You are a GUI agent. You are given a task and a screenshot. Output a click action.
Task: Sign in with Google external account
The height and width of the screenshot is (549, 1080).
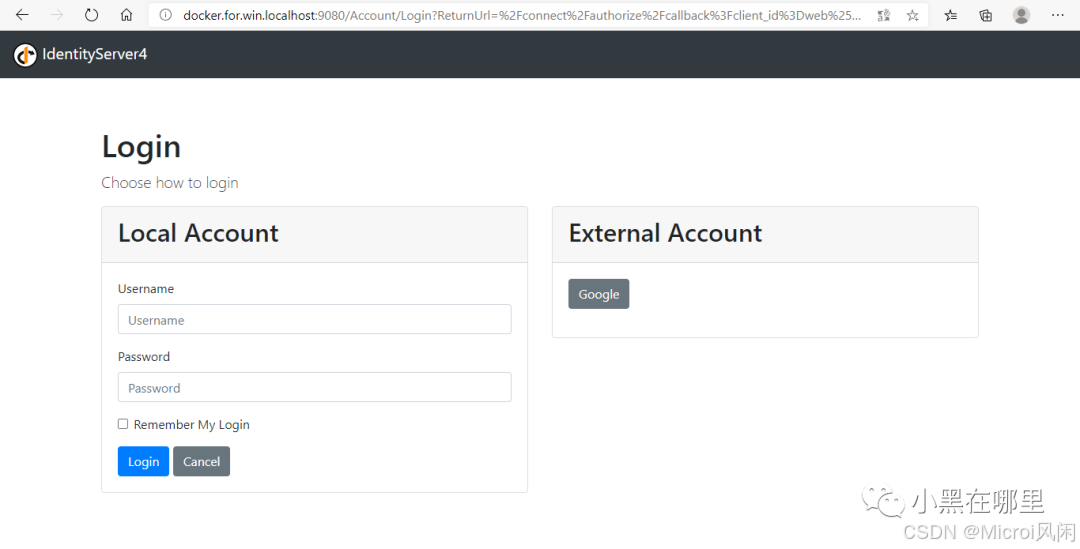[599, 294]
